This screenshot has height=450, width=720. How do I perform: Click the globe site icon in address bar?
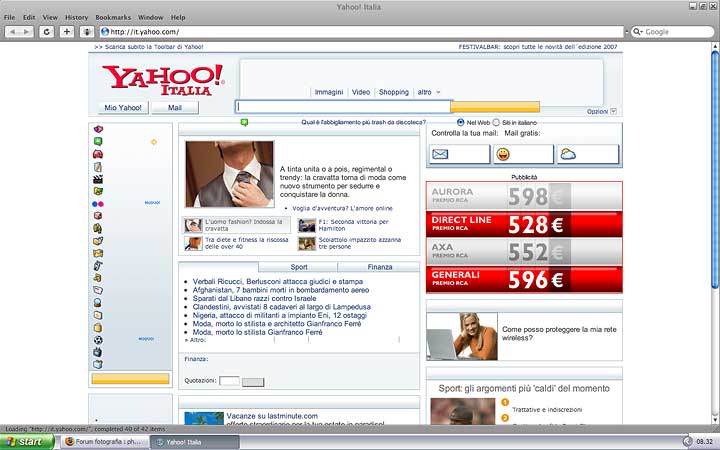point(105,32)
